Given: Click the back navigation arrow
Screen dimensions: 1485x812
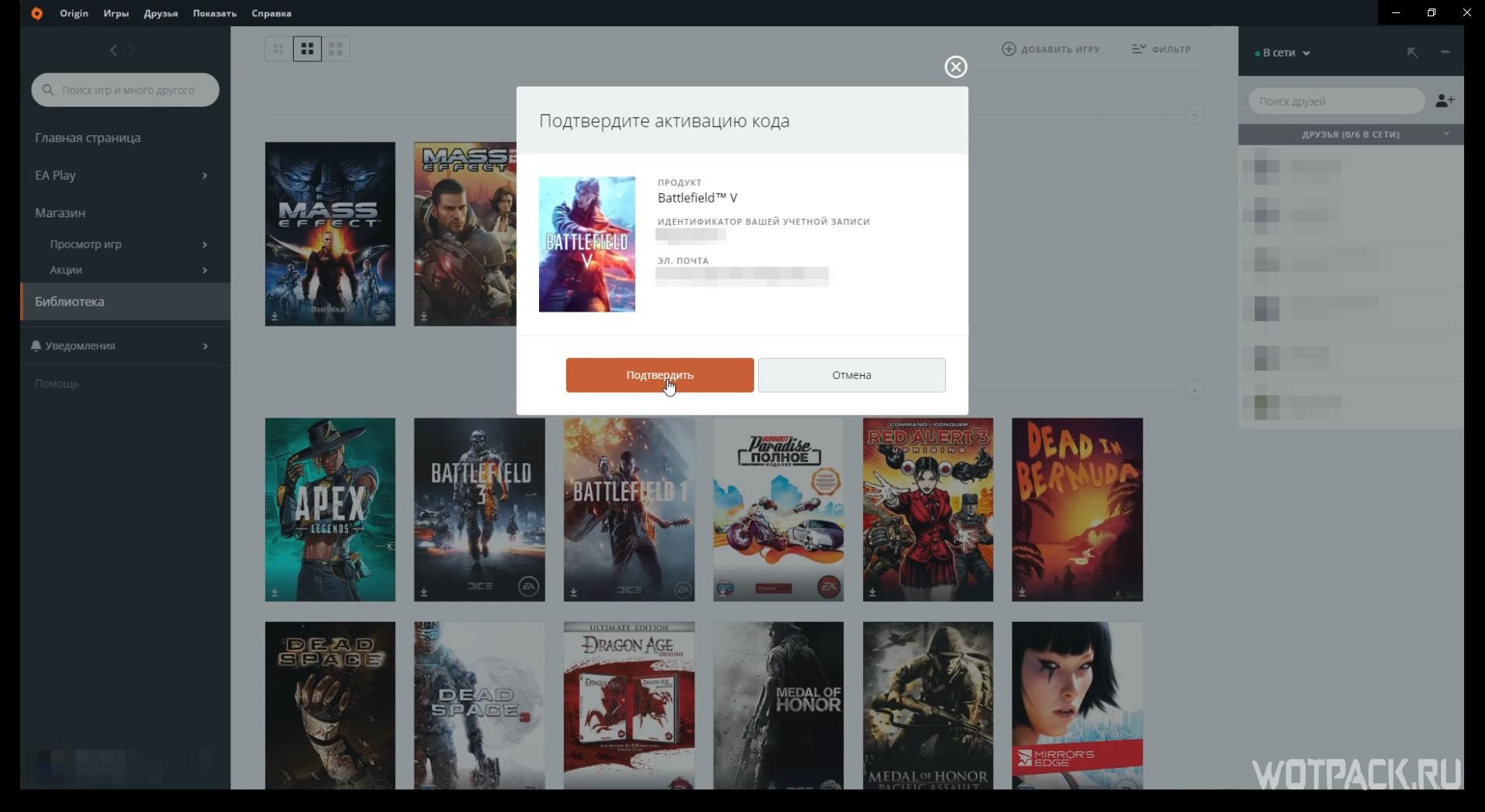Looking at the screenshot, I should 114,50.
